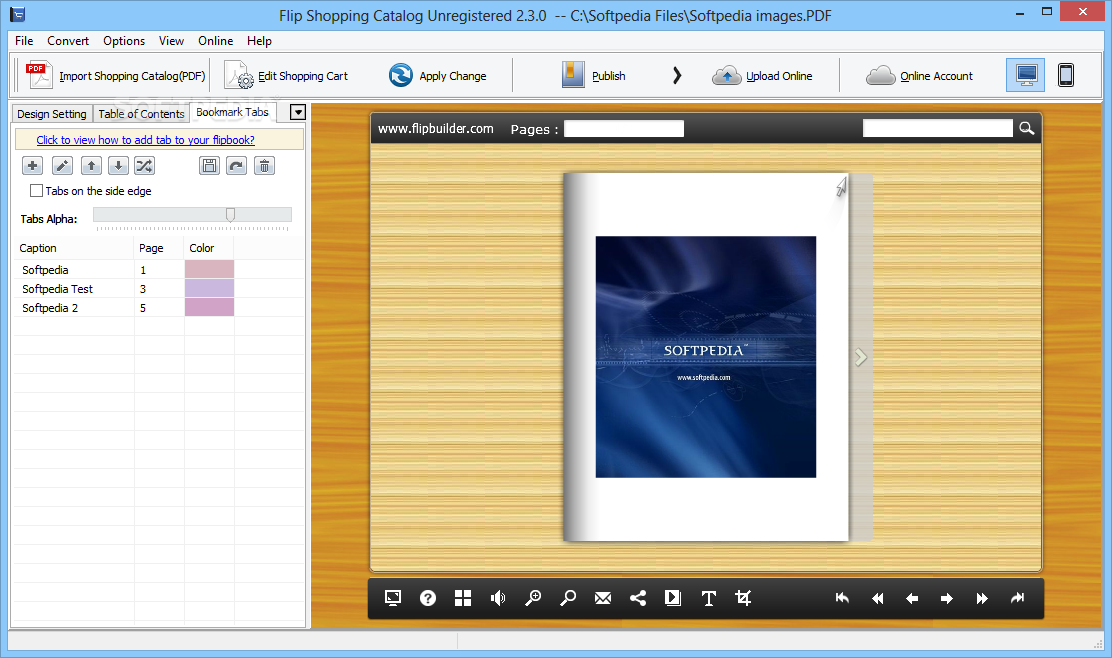Click the Tabs Alpha slider handle
The width and height of the screenshot is (1112, 658).
(x=230, y=215)
